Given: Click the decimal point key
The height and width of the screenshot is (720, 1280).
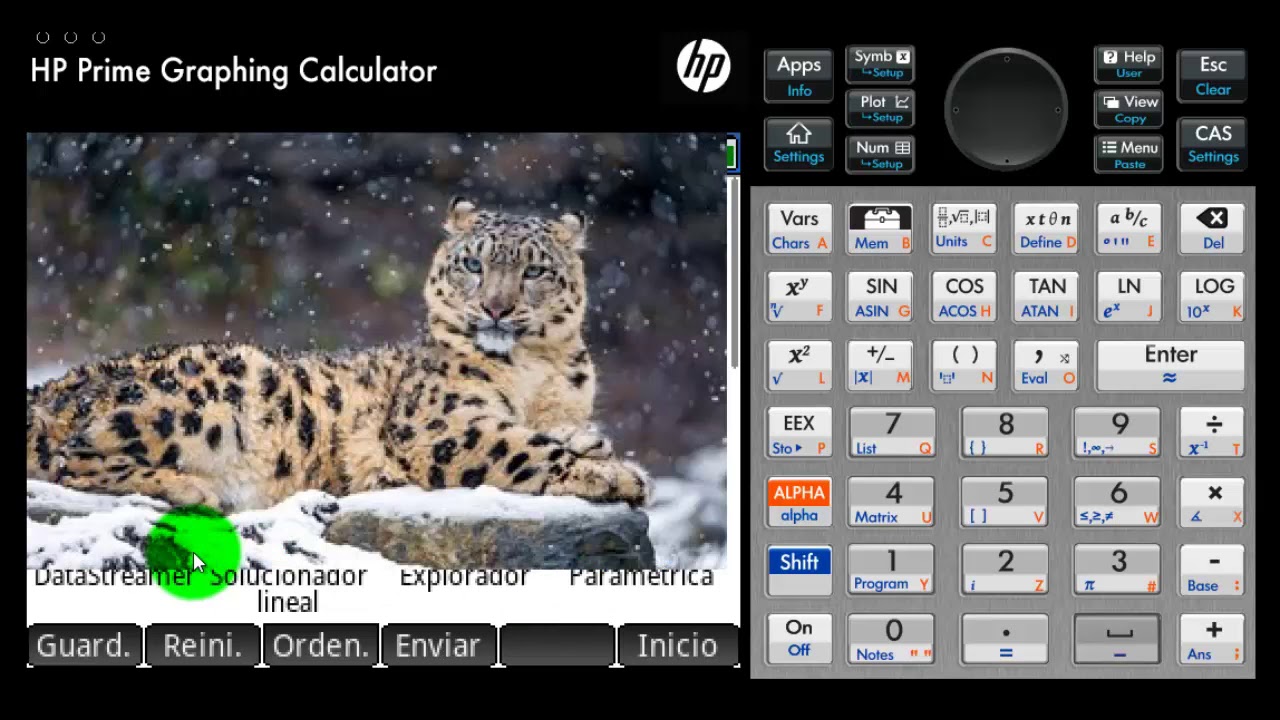Looking at the screenshot, I should [x=1005, y=639].
